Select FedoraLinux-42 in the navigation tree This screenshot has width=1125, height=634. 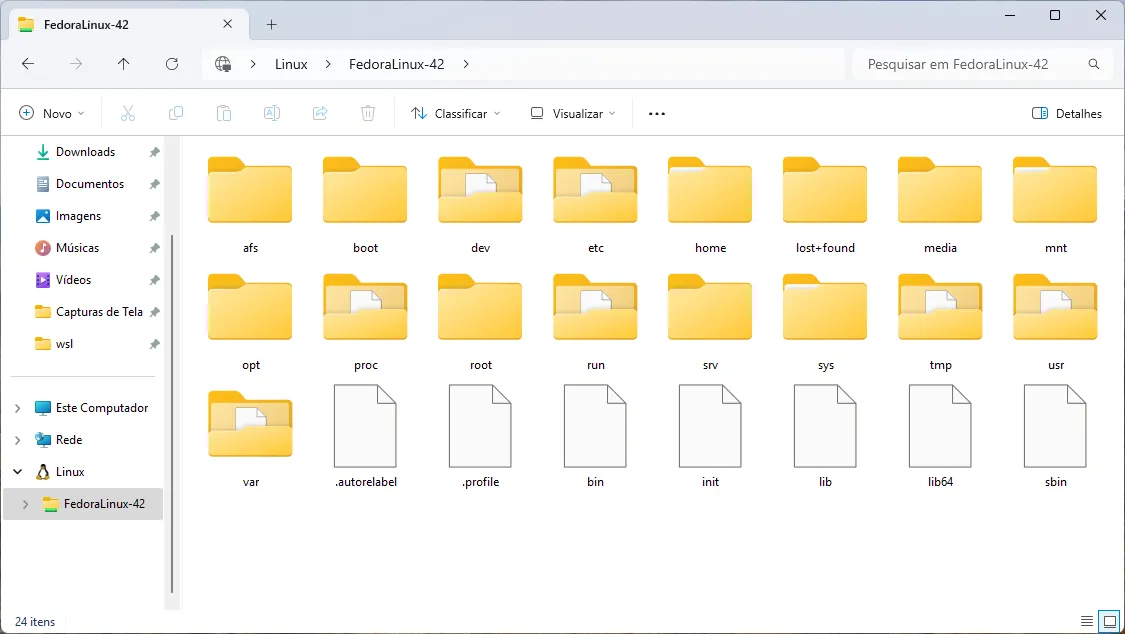click(x=83, y=504)
